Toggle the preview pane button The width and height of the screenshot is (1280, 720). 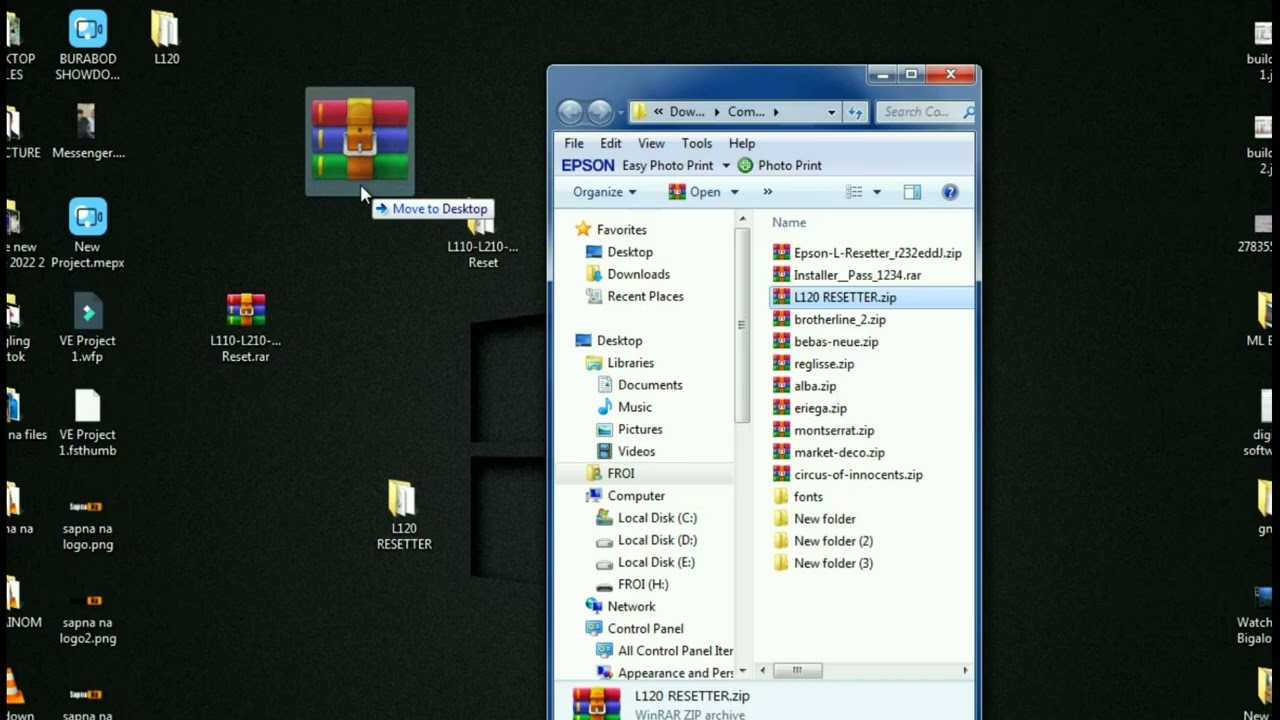[912, 192]
